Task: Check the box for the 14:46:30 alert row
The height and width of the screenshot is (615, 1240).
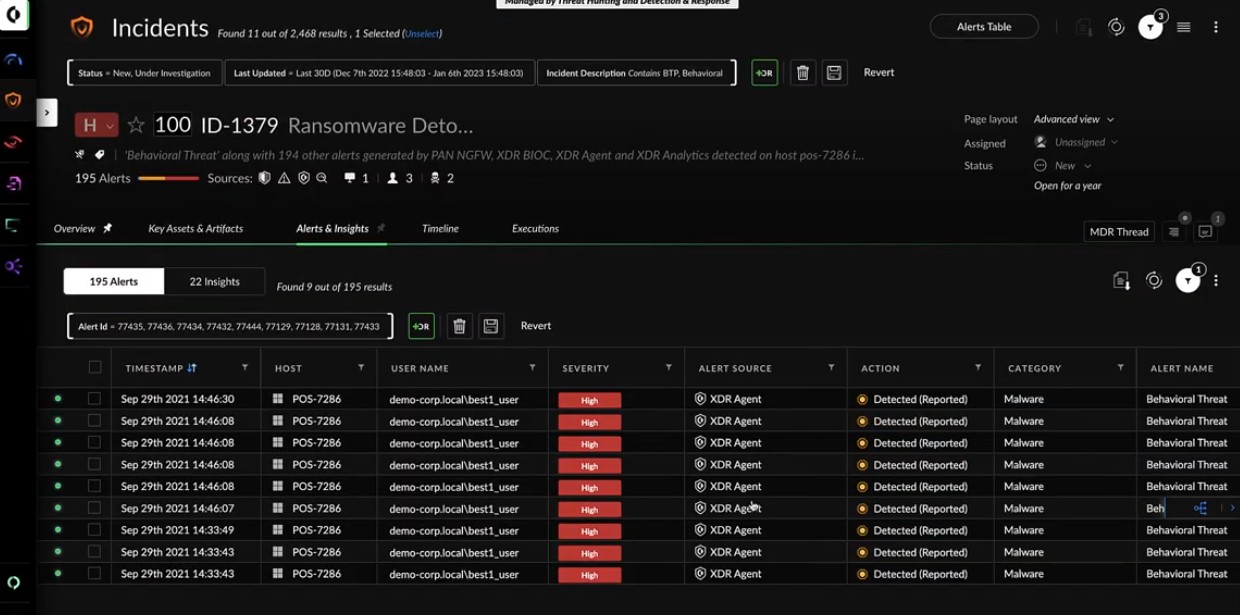Action: (94, 399)
